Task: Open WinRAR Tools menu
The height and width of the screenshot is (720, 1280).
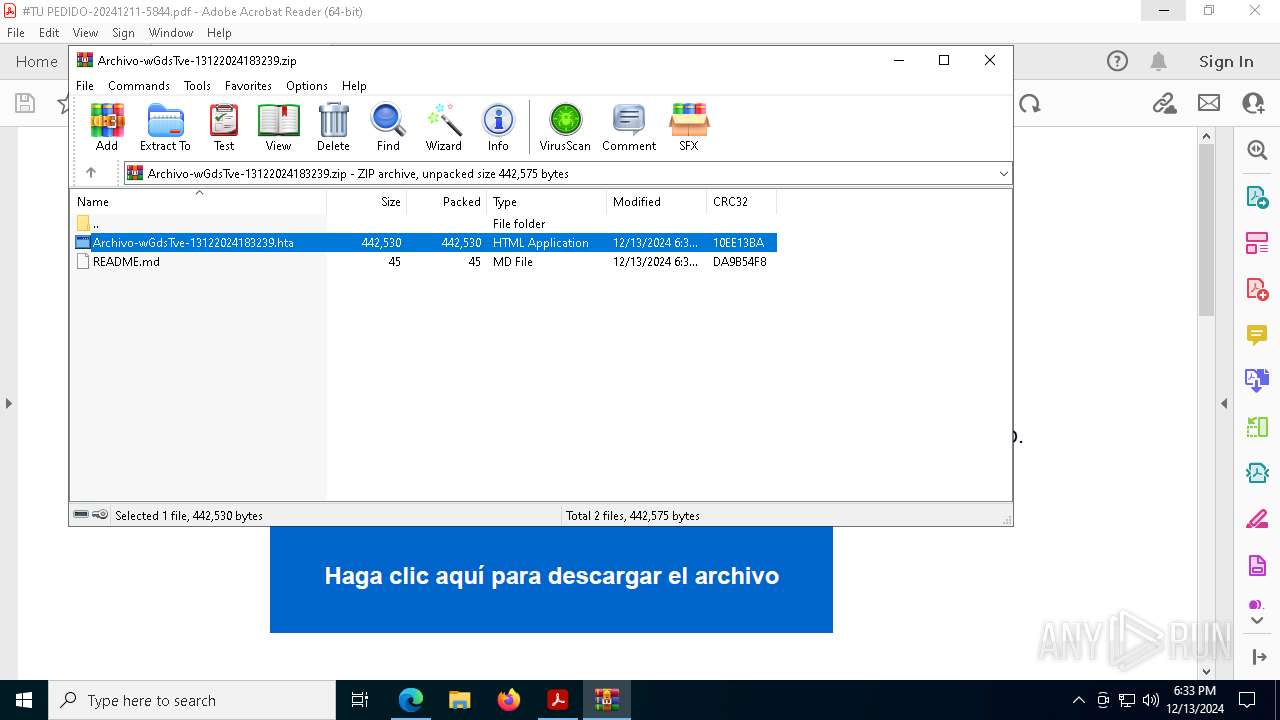Action: [x=197, y=86]
